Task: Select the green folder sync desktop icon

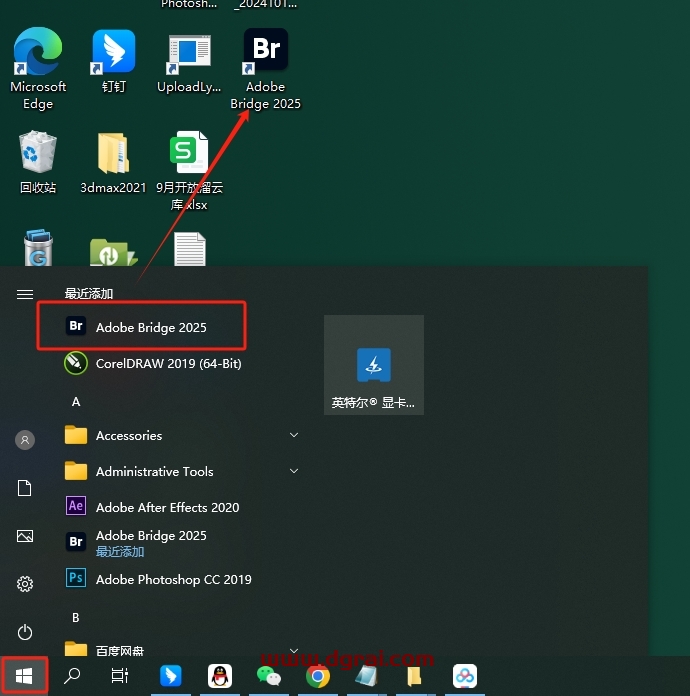Action: coord(113,252)
